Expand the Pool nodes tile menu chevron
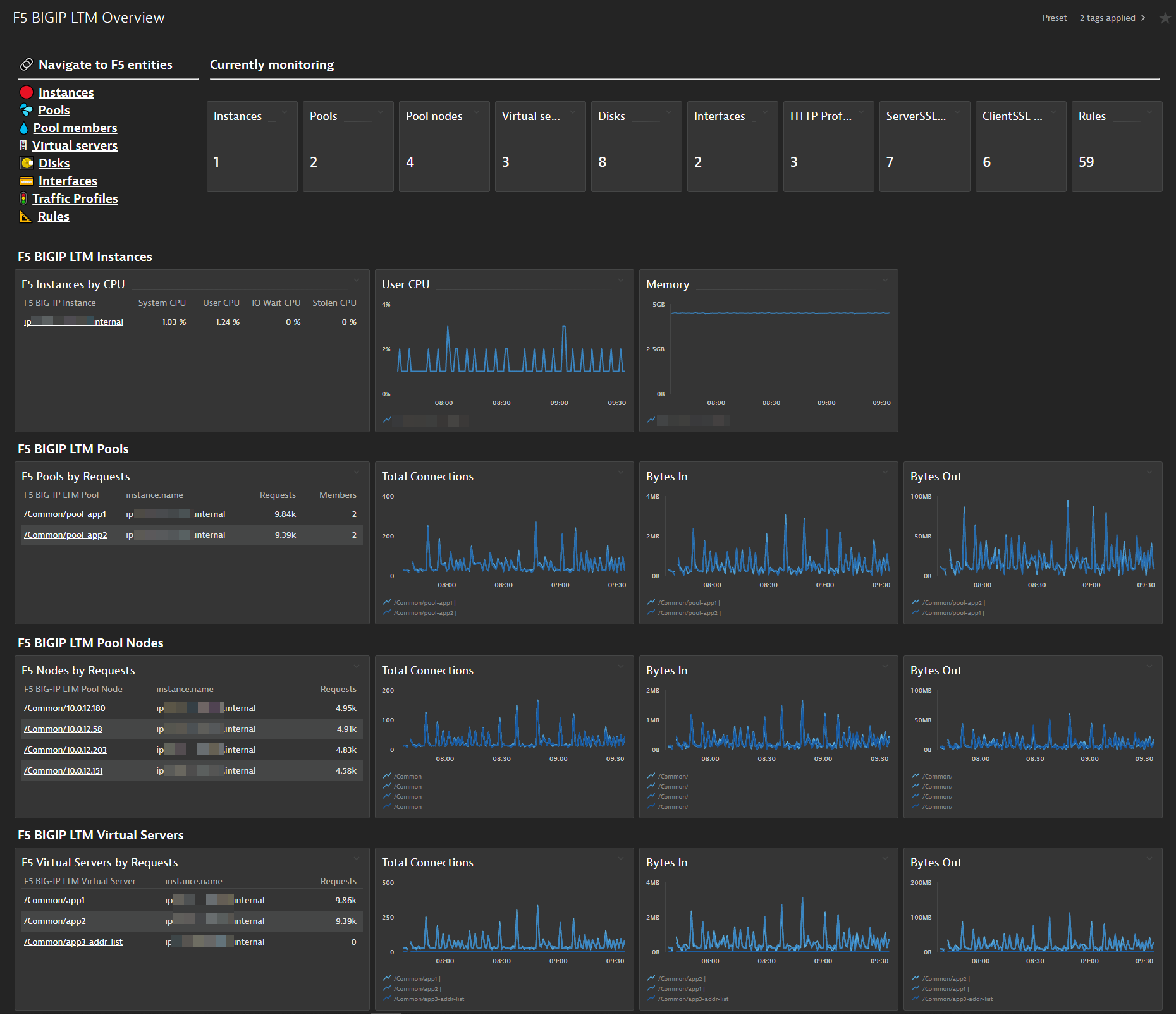 [x=477, y=112]
